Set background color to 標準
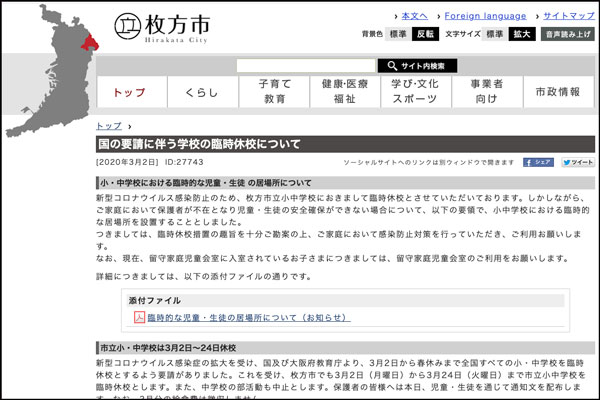Viewport: 600px width, 400px height. (x=398, y=34)
